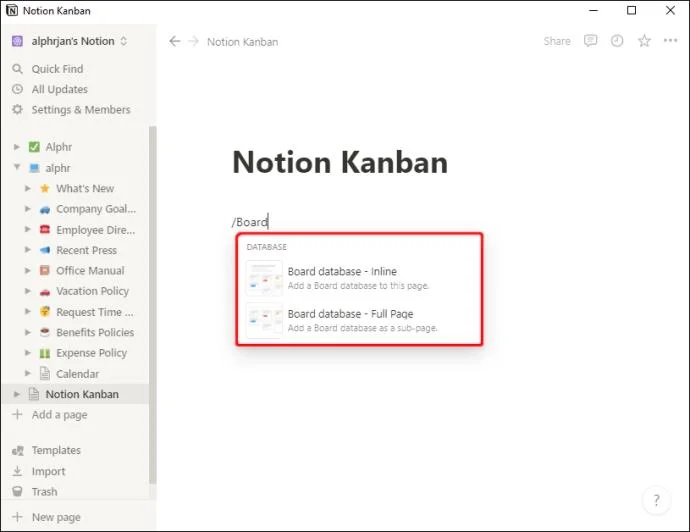The image size is (690, 532).
Task: Open the Benefits Policies page
Action: pos(95,332)
